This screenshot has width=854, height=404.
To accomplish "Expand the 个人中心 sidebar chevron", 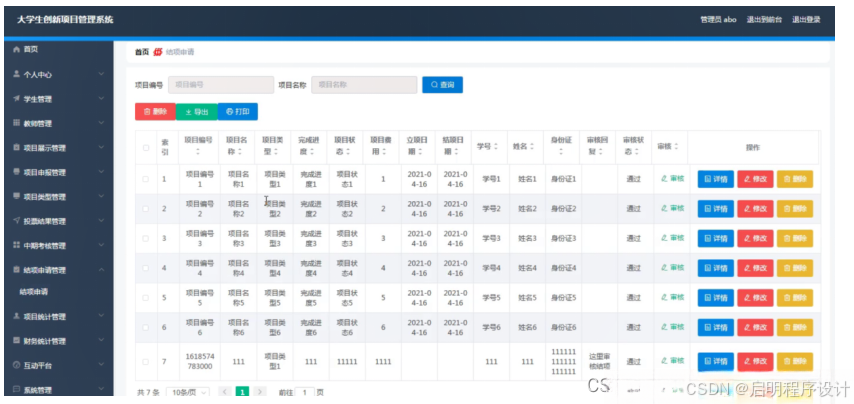I will click(101, 74).
